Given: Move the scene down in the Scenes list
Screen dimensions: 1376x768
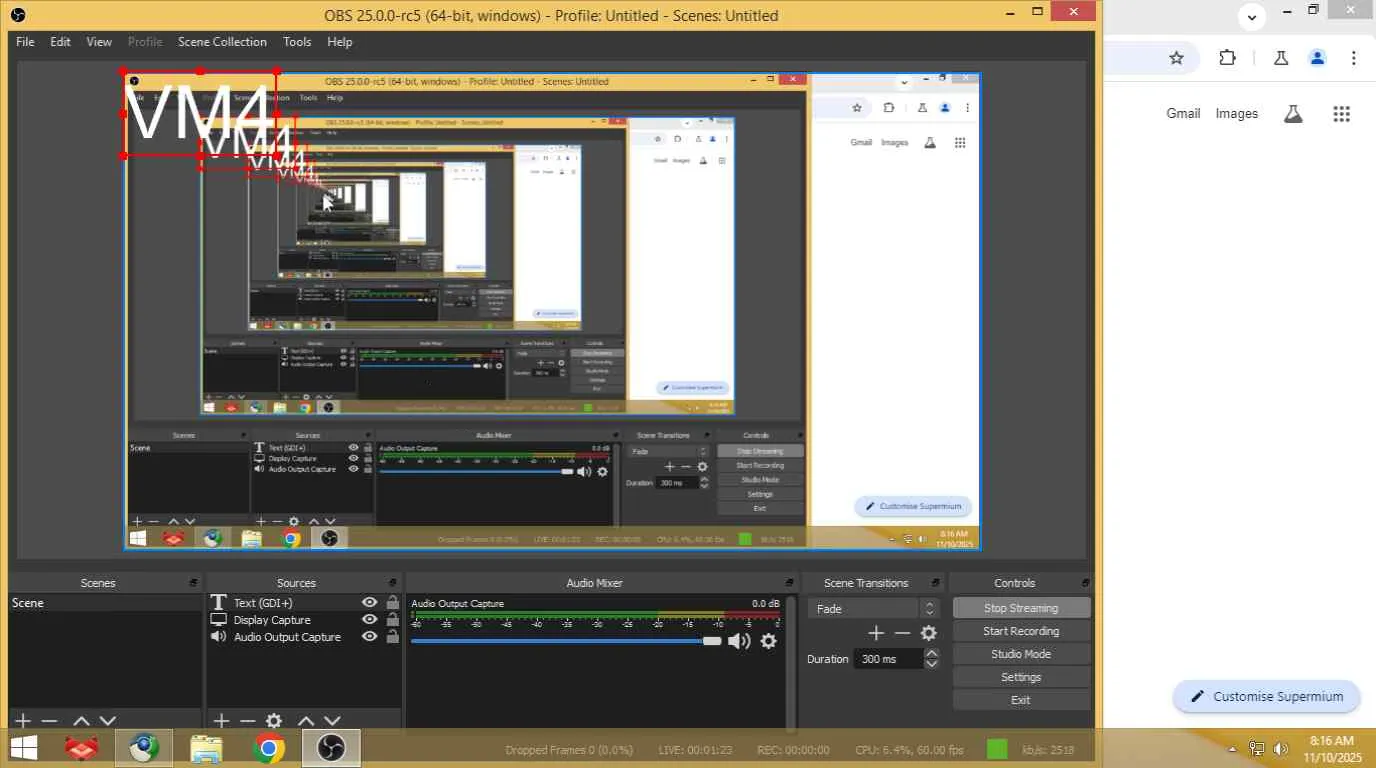Looking at the screenshot, I should coord(108,721).
